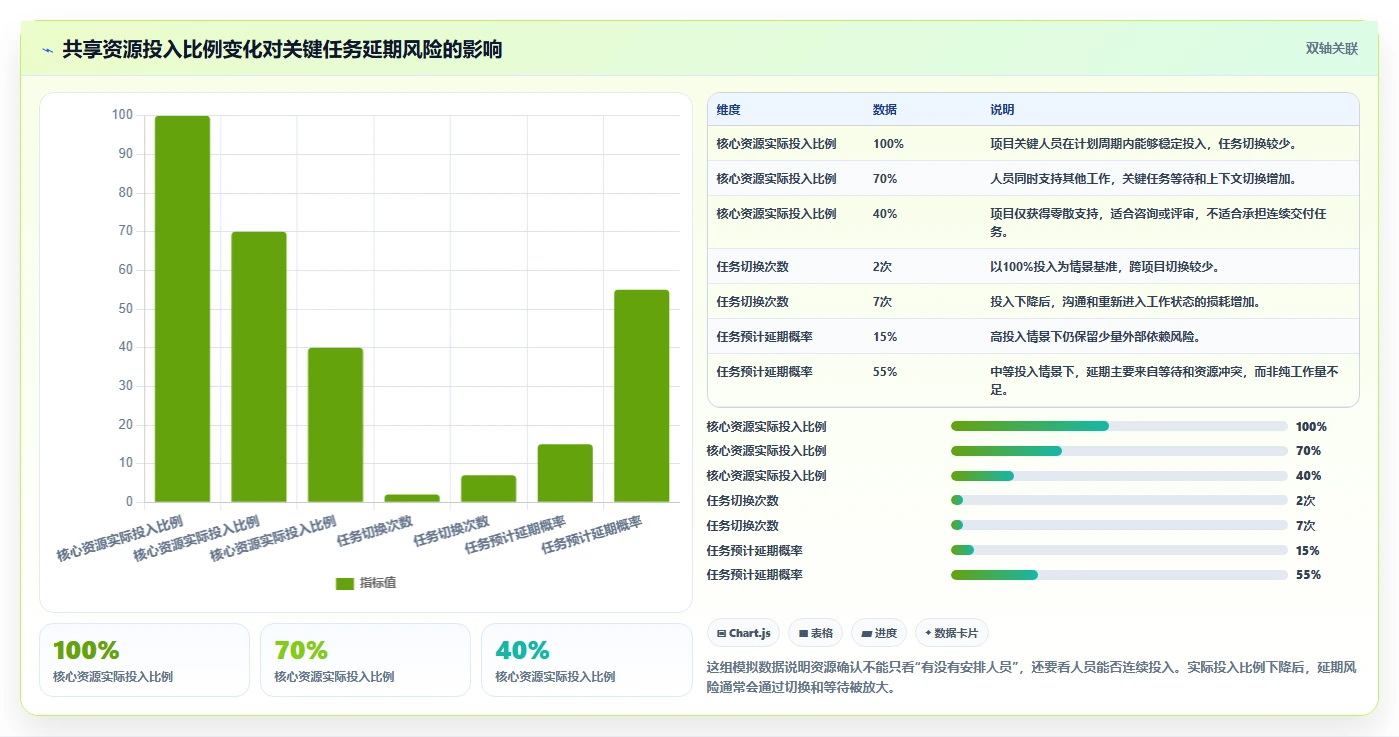Click the description starting 项目关键人员在计划周期内
Viewport: 1399px width, 737px height.
click(x=1143, y=144)
